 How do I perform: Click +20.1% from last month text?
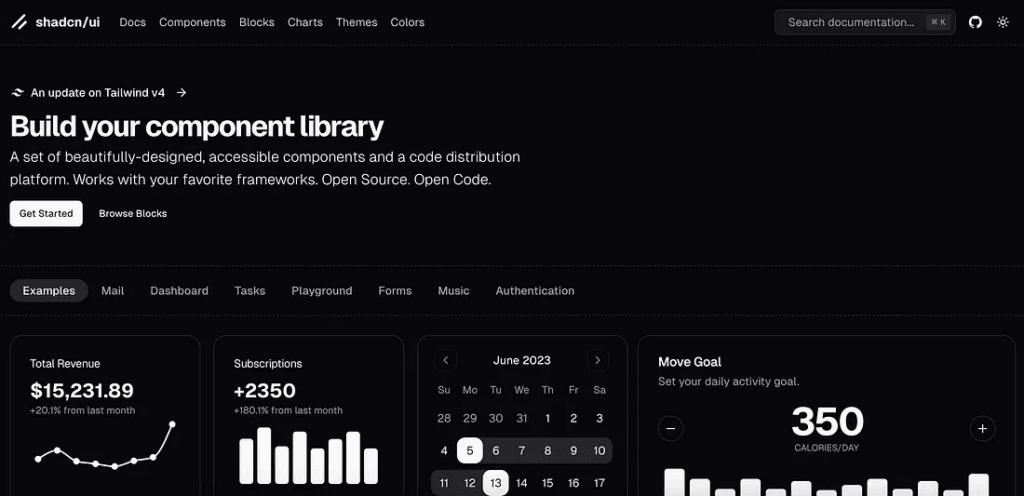[x=82, y=411]
